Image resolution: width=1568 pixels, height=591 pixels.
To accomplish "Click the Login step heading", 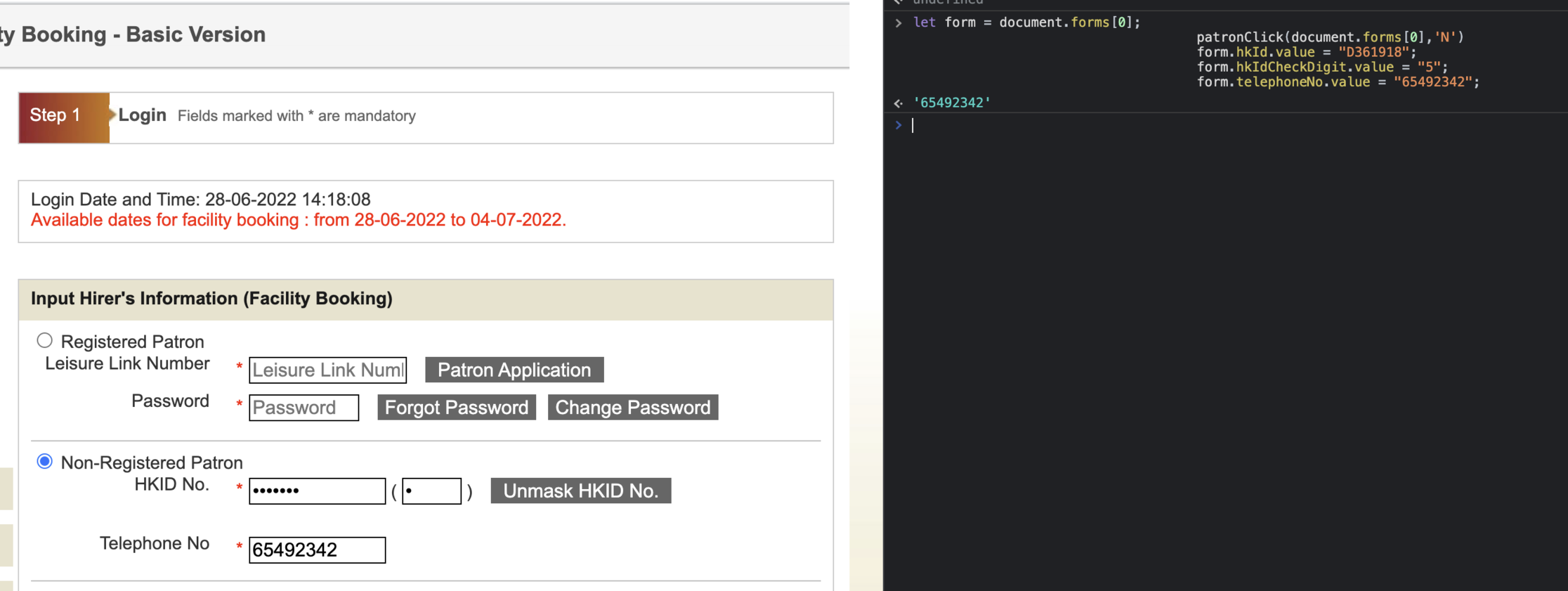I will coord(142,115).
